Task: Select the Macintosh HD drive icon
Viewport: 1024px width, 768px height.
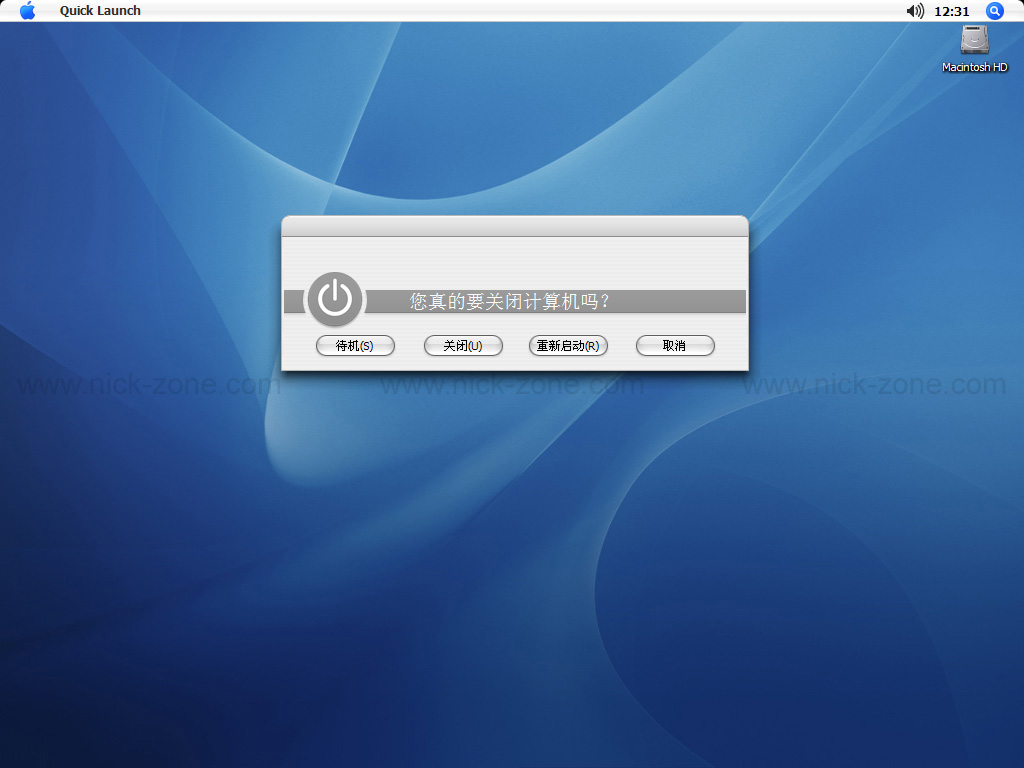Action: pos(974,40)
